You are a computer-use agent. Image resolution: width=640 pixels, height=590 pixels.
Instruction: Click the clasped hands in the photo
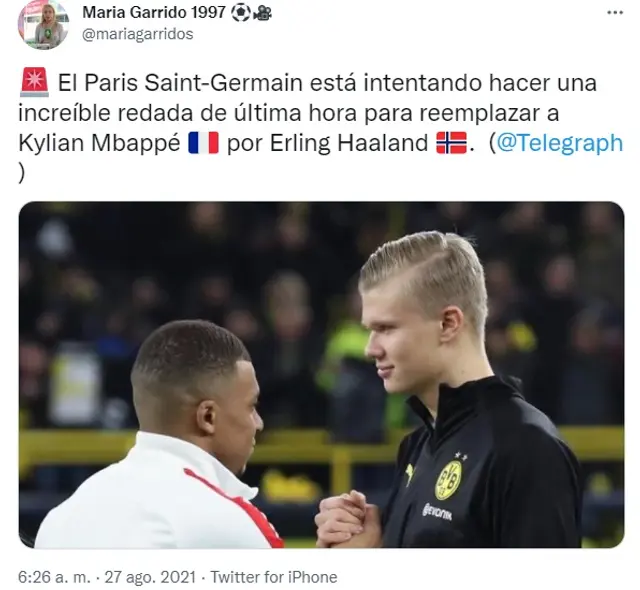[x=345, y=519]
